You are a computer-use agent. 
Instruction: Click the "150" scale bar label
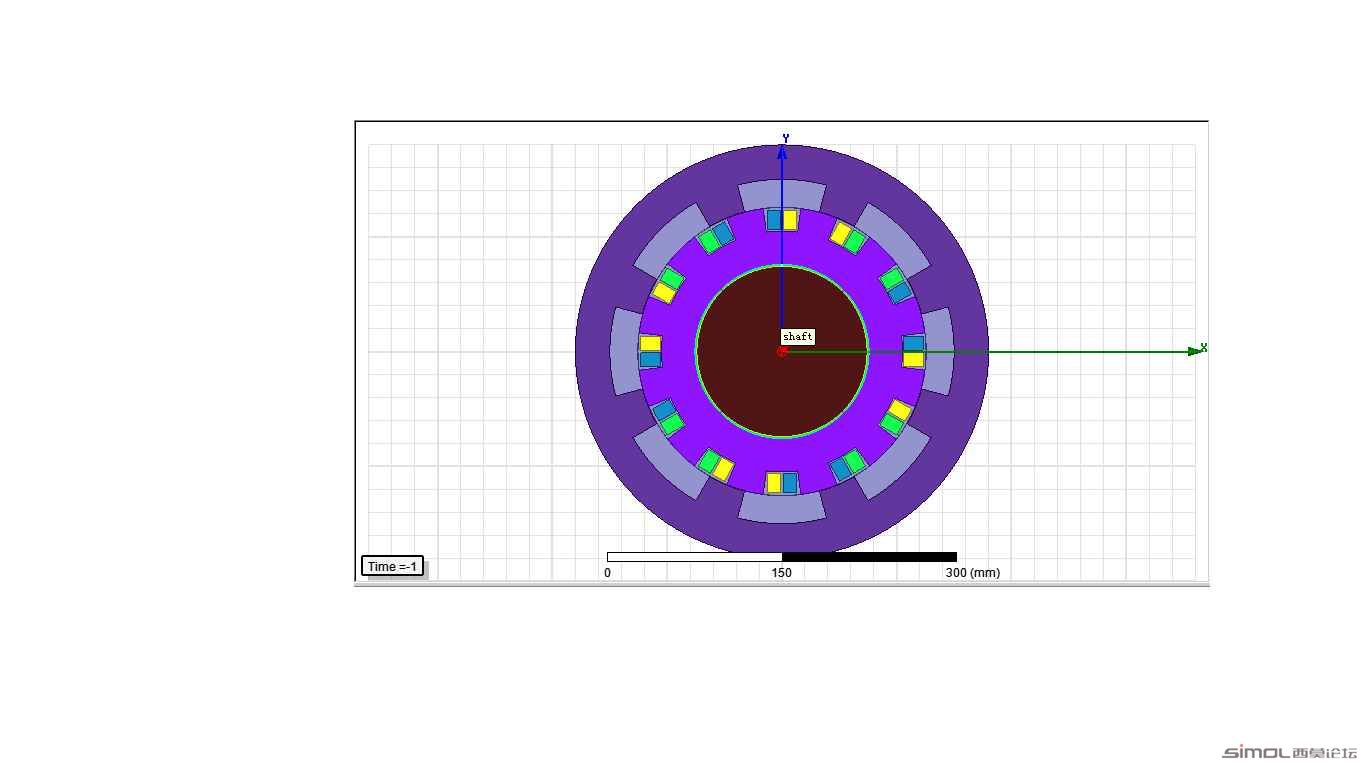782,573
